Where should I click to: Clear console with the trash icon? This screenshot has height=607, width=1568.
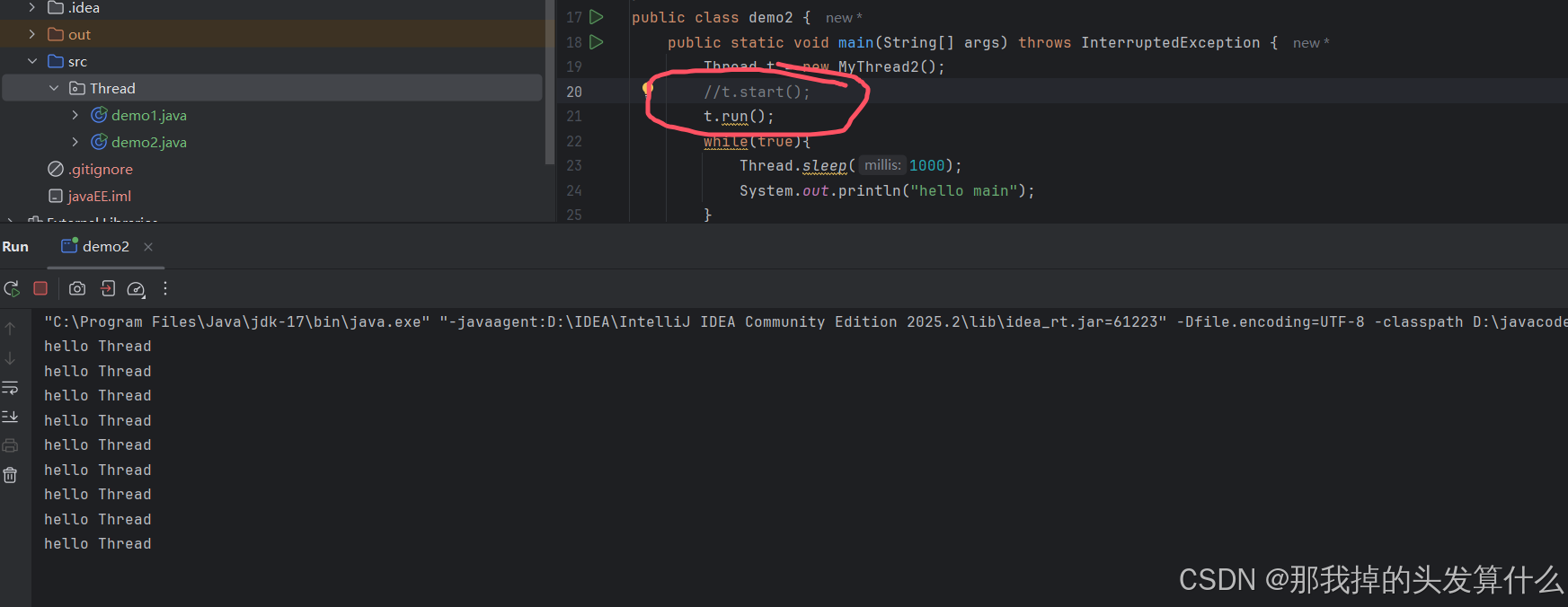pyautogui.click(x=10, y=475)
